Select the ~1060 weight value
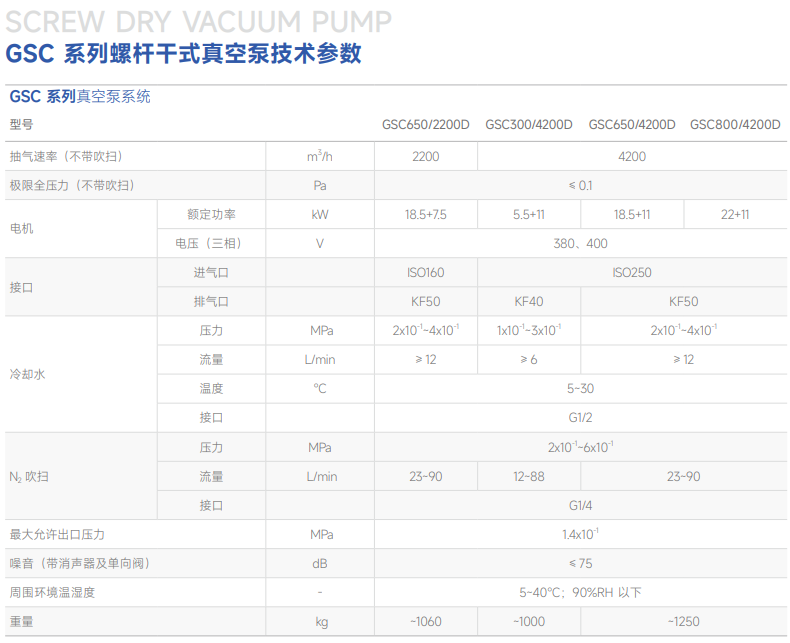 (425, 622)
